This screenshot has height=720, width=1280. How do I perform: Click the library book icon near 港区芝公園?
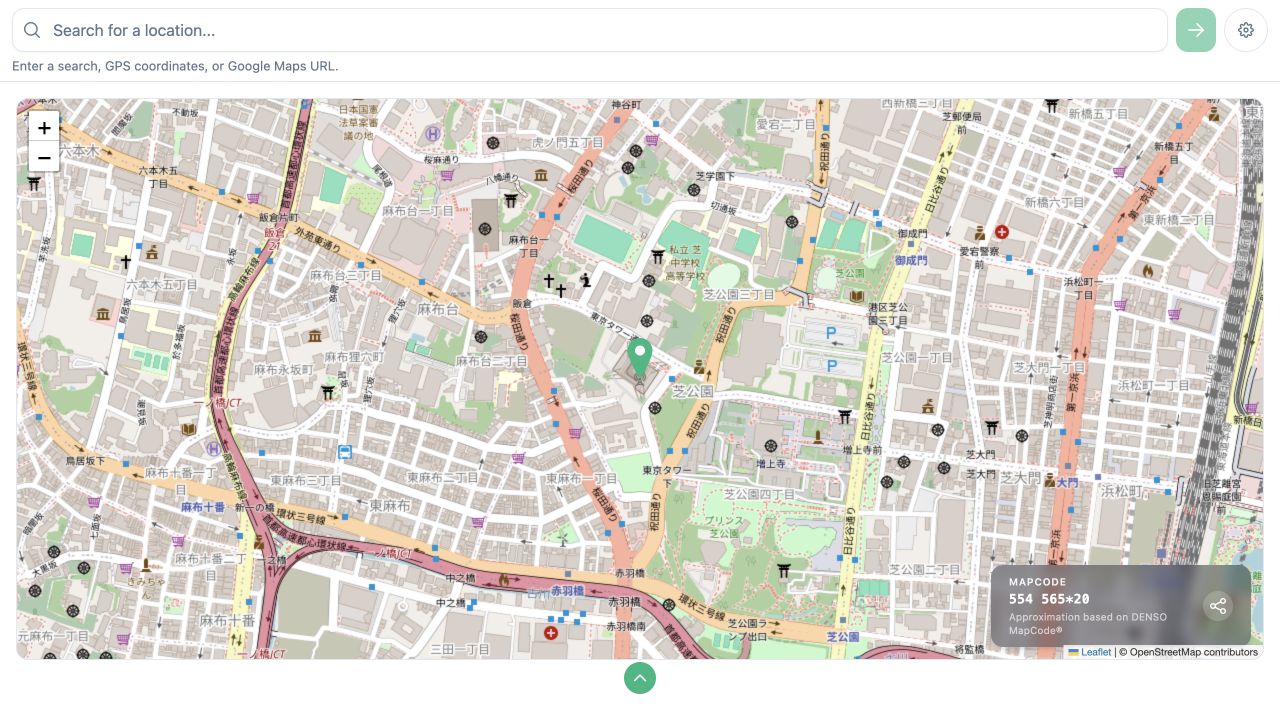[857, 296]
